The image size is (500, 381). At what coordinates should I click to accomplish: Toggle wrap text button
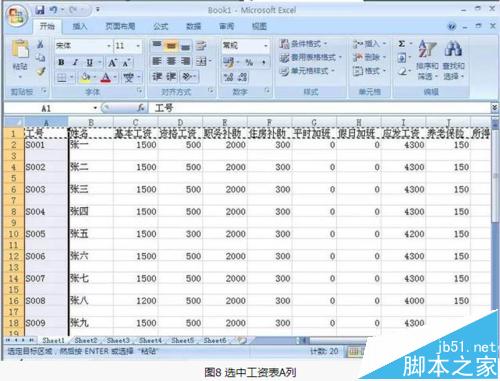[201, 45]
